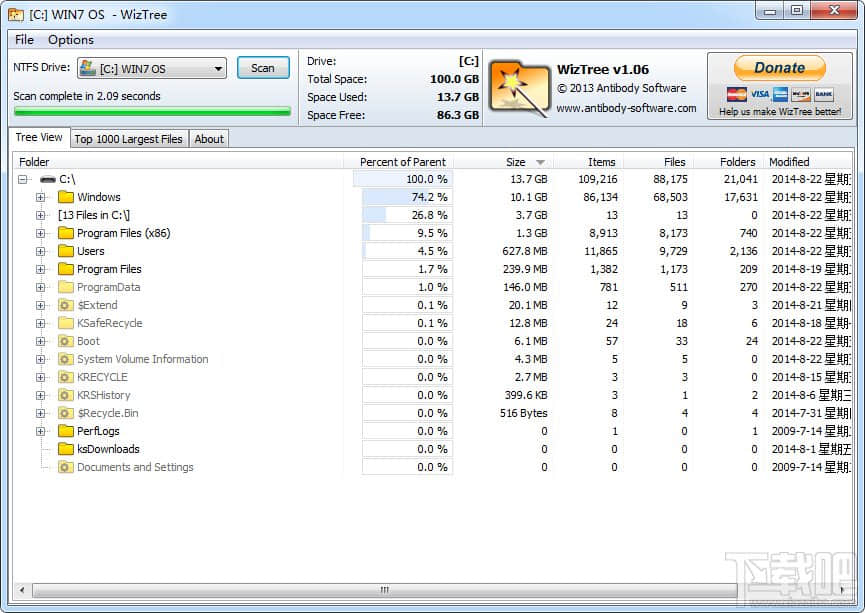Click the green scan progress bar
The image size is (865, 613).
click(x=152, y=112)
